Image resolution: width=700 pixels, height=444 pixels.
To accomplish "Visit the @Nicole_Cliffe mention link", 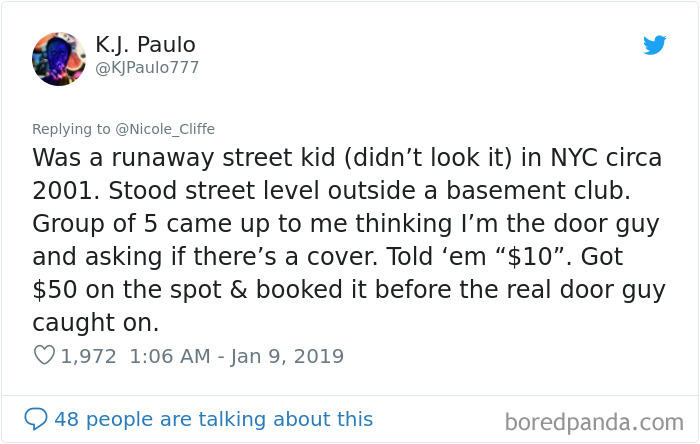I will point(165,129).
